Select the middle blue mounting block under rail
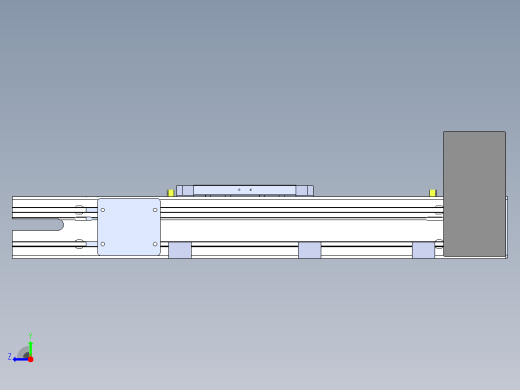The height and width of the screenshot is (390, 520). [310, 250]
